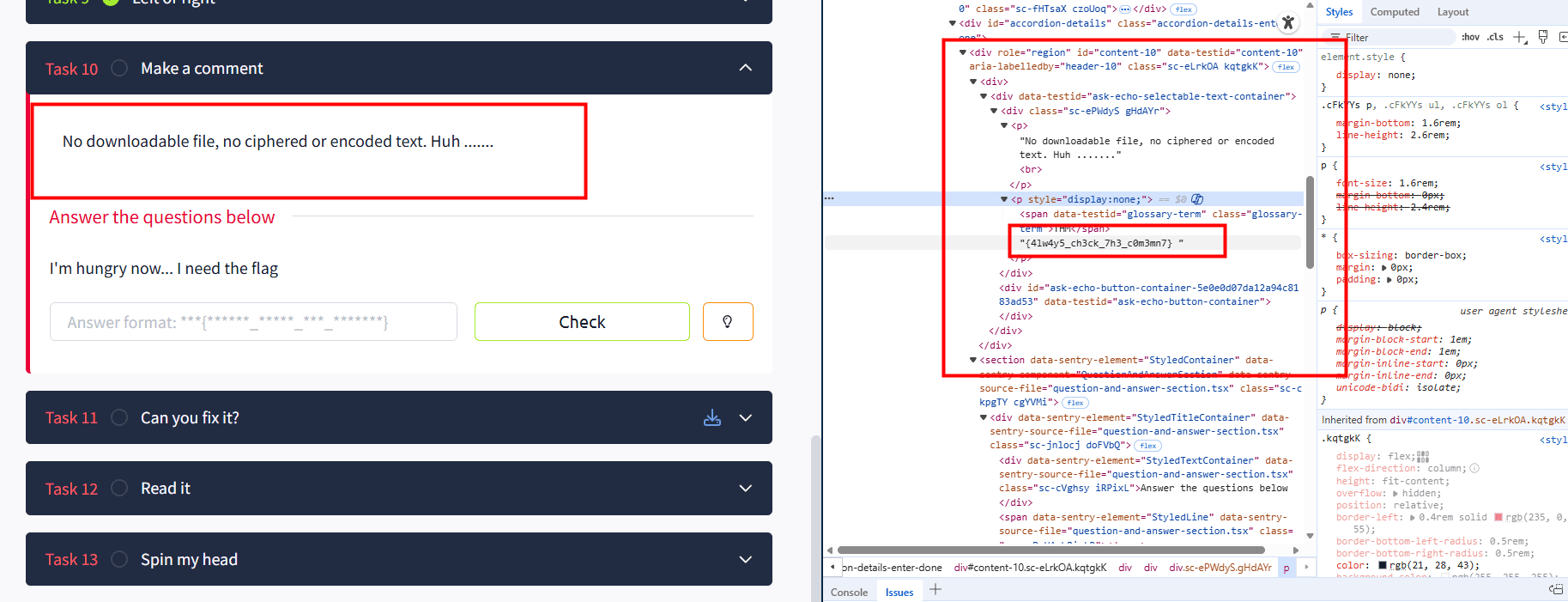
Task: Toggle the Task 12 completion circle
Action: [120, 488]
